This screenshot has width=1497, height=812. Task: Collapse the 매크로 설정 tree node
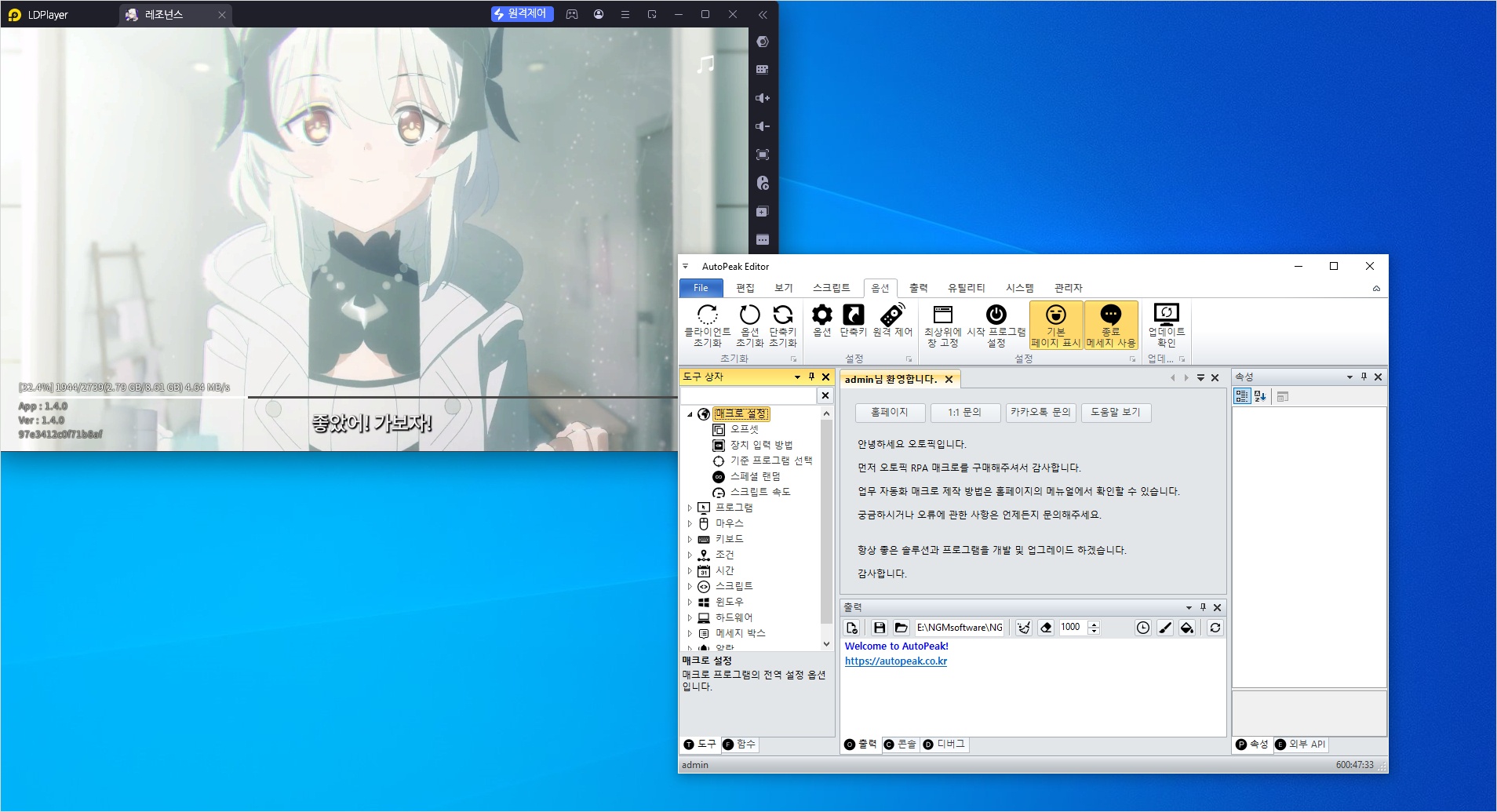pyautogui.click(x=690, y=413)
